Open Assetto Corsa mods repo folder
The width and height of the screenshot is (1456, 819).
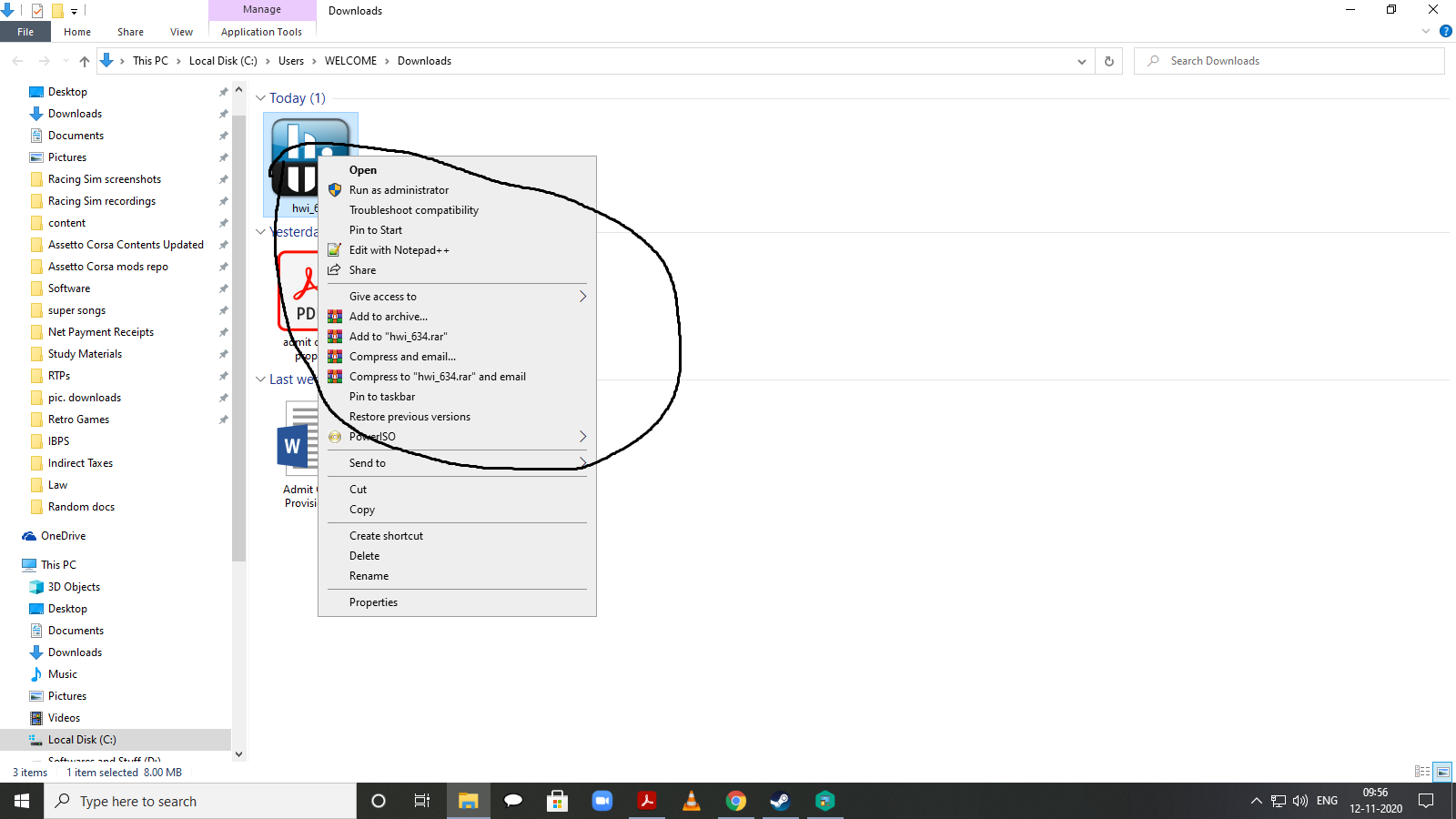point(108,267)
